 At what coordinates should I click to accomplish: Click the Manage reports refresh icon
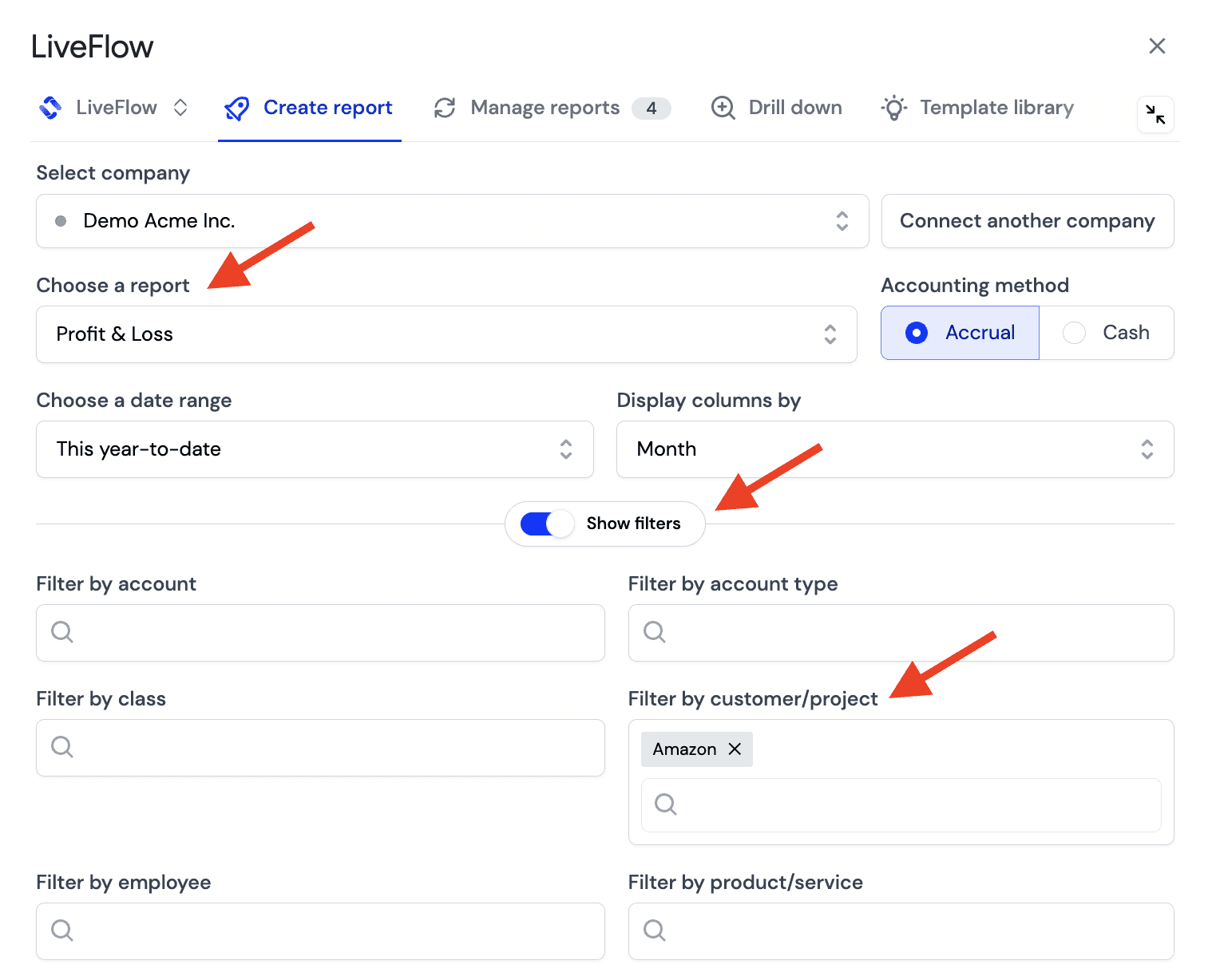(445, 107)
